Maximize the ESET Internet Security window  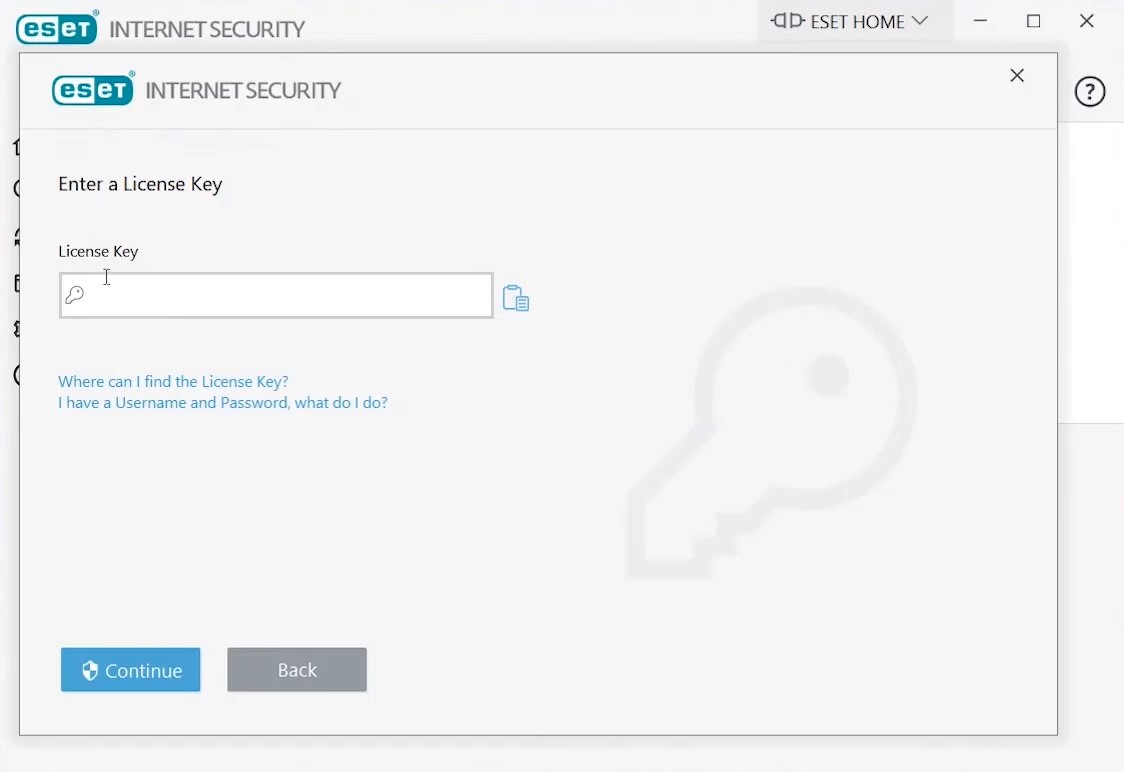click(x=1034, y=21)
